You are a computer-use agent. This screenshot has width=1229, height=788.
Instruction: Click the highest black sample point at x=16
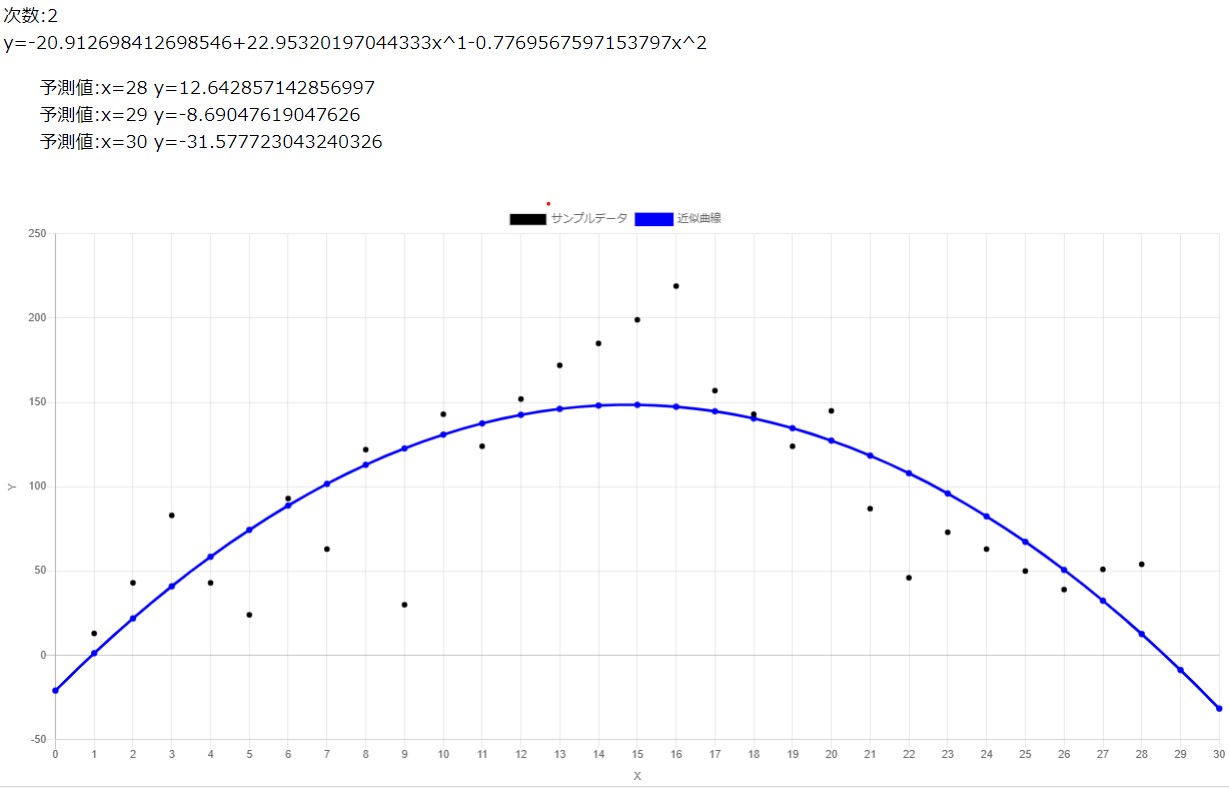pyautogui.click(x=676, y=286)
